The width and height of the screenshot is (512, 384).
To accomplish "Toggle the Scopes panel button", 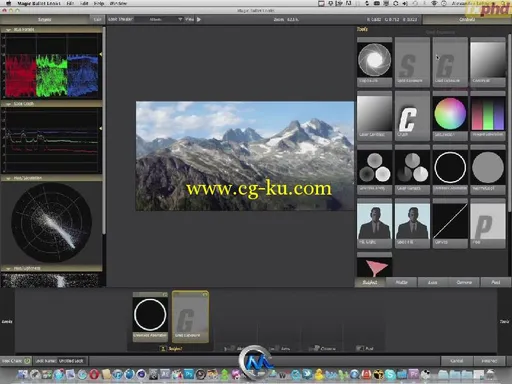I will (x=45, y=19).
